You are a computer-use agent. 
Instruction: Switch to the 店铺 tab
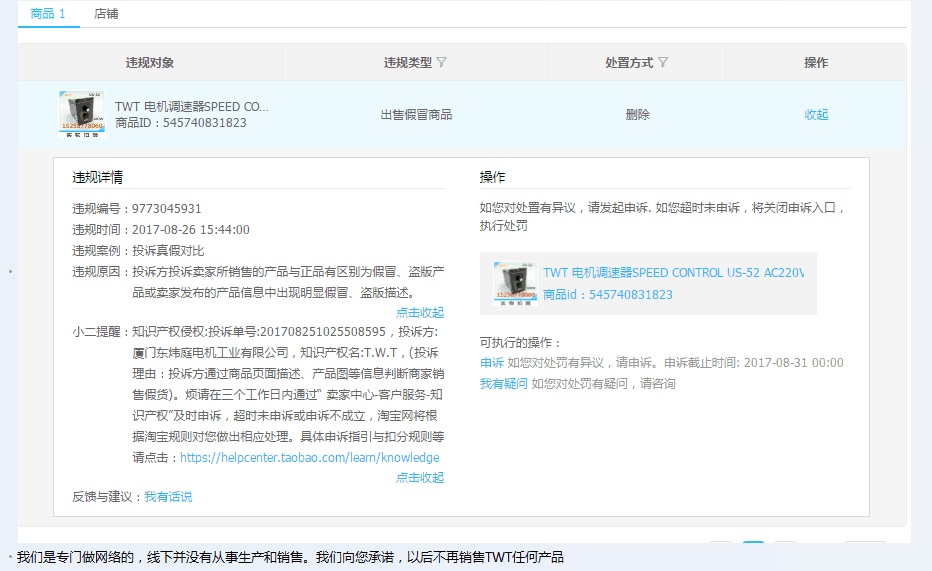tap(106, 14)
